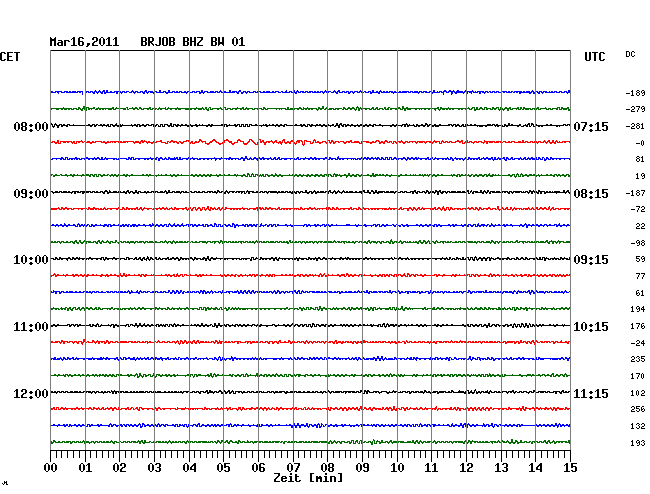
Task: Click the DC value "256"
Action: click(638, 409)
